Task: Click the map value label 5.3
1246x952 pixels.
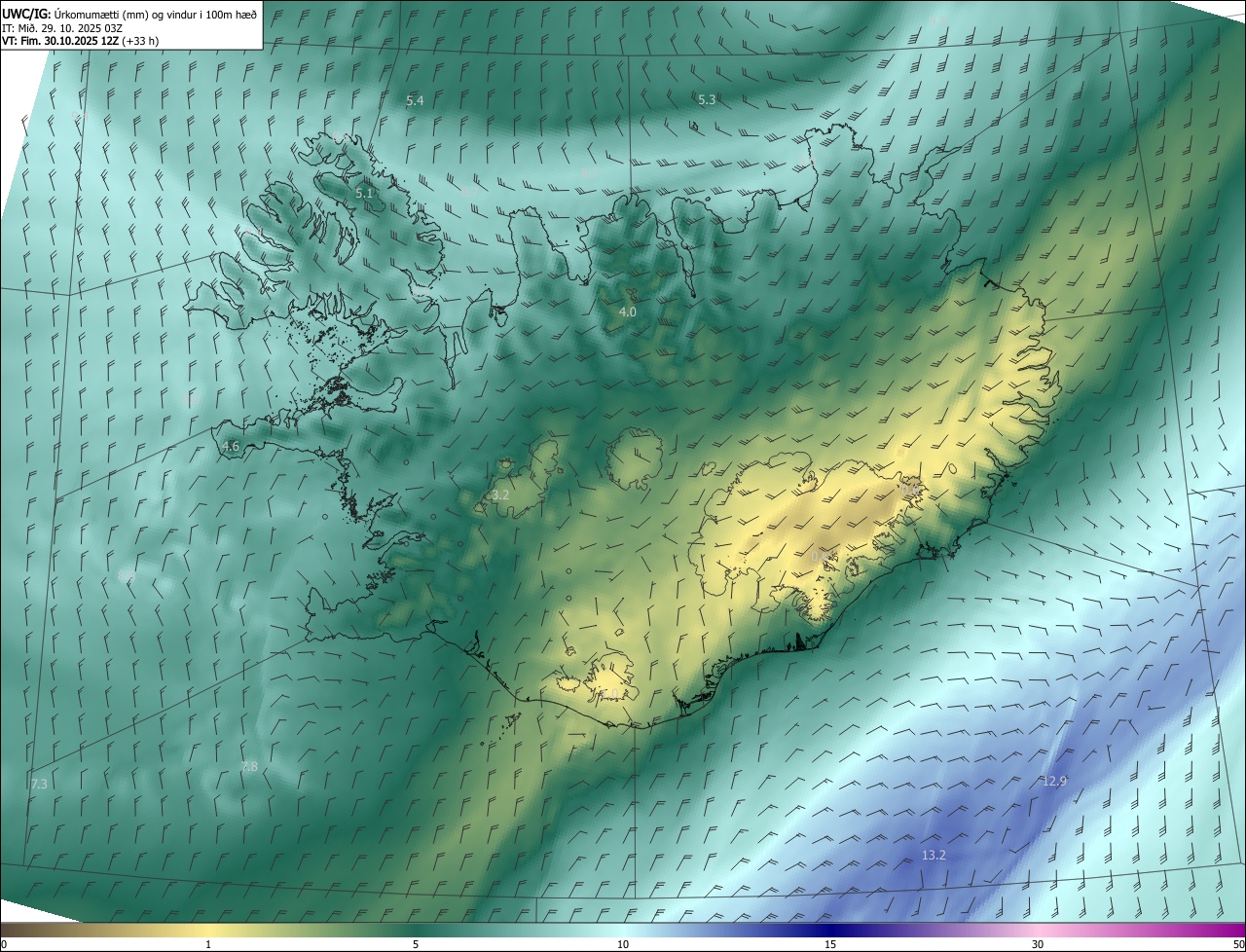Action: 707,100
